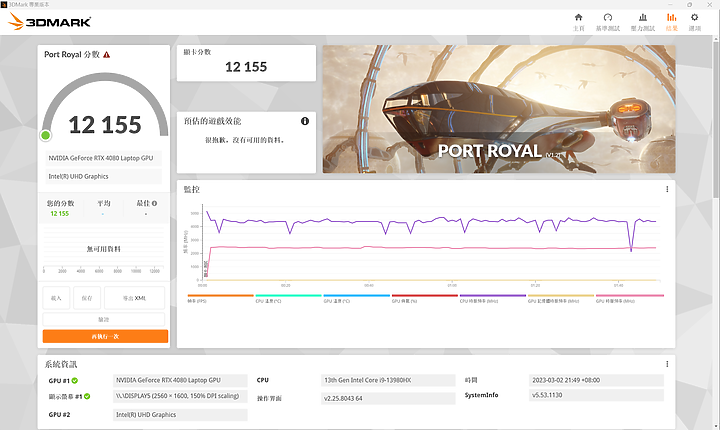Click the green dot on the score gauge

(x=45, y=135)
